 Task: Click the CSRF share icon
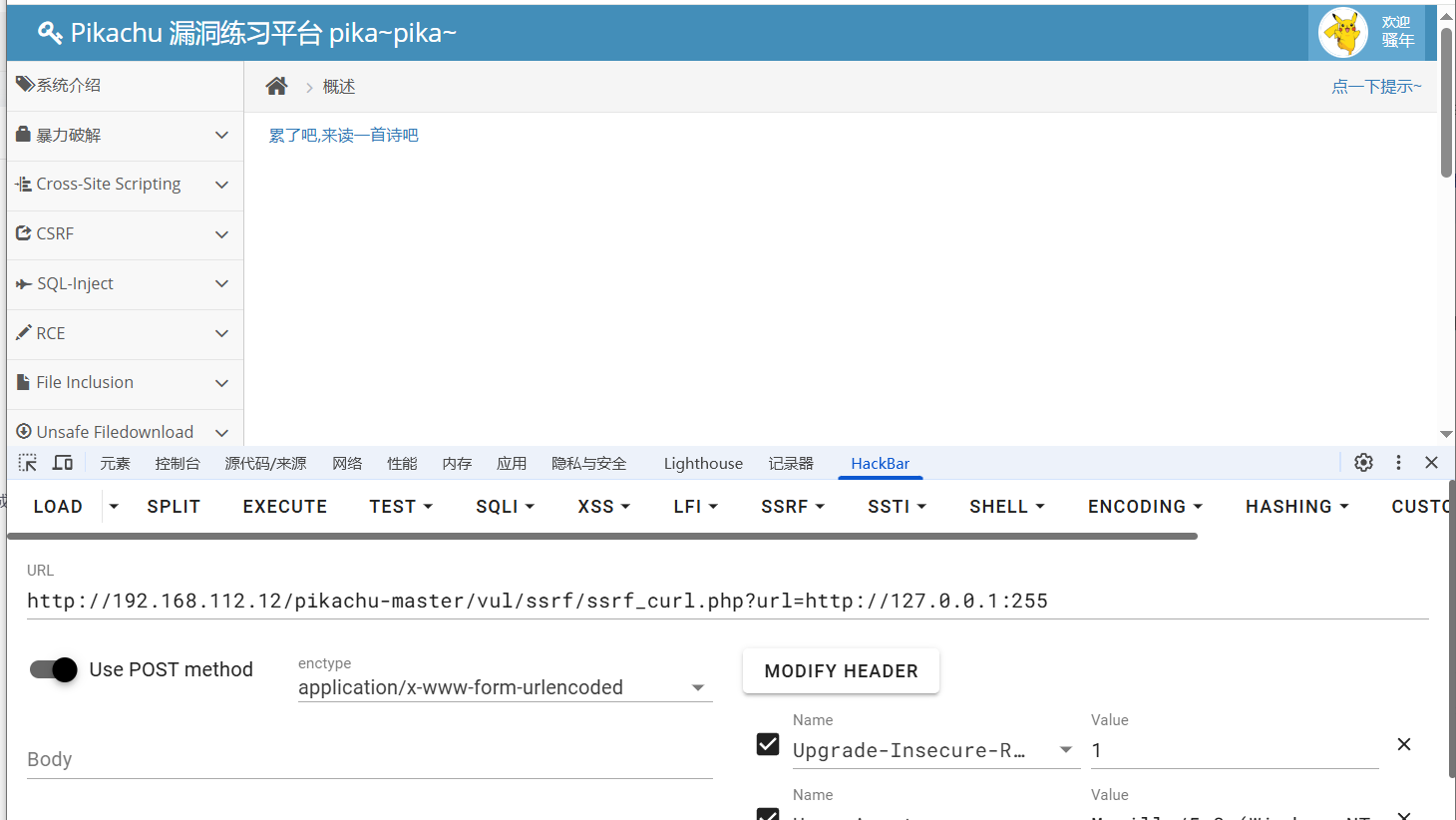tap(24, 233)
